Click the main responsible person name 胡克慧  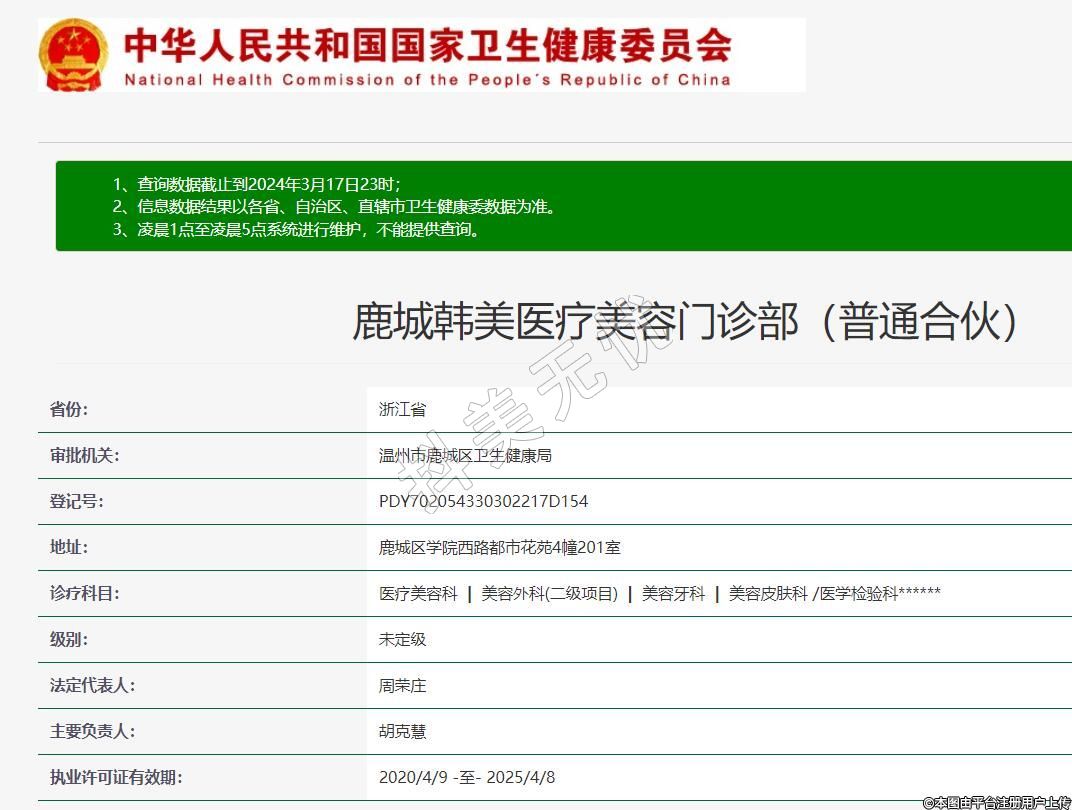(402, 731)
